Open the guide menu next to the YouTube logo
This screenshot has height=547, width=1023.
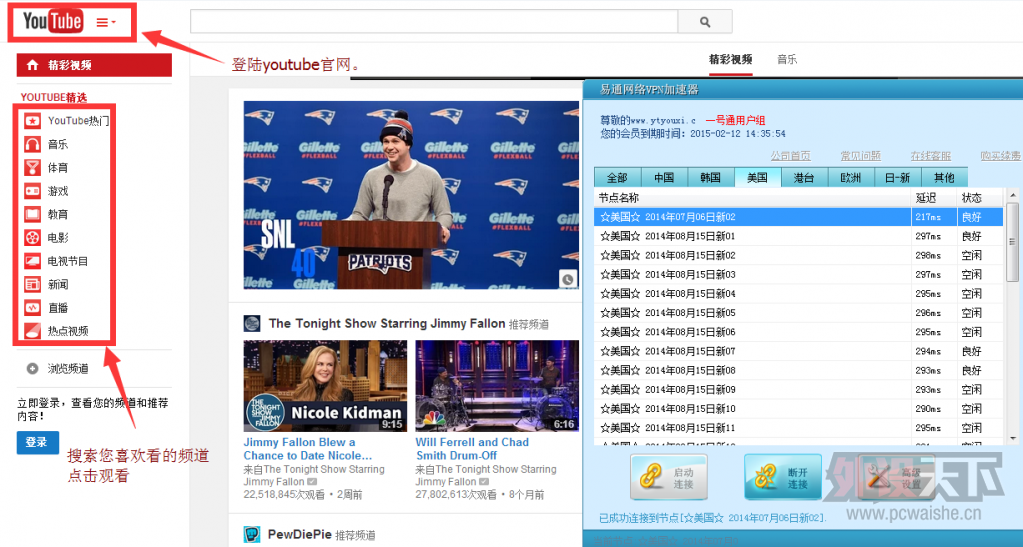tap(106, 22)
